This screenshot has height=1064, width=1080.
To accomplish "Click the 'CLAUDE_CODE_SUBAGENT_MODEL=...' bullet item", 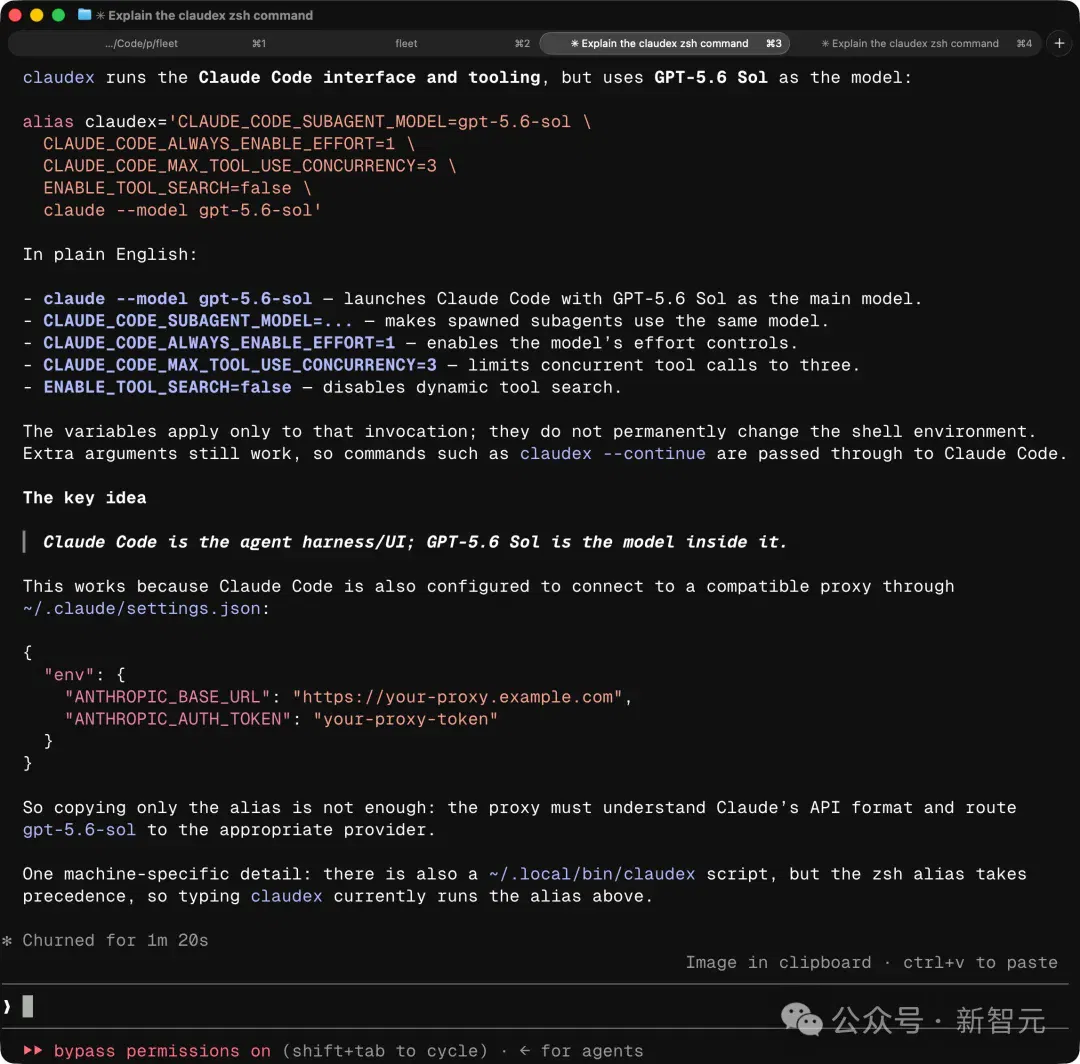I will coord(425,321).
